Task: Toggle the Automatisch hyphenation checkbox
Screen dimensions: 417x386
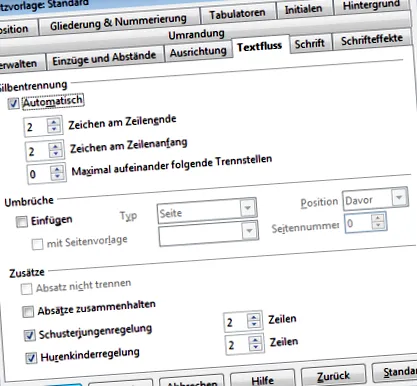Action: [x=13, y=104]
